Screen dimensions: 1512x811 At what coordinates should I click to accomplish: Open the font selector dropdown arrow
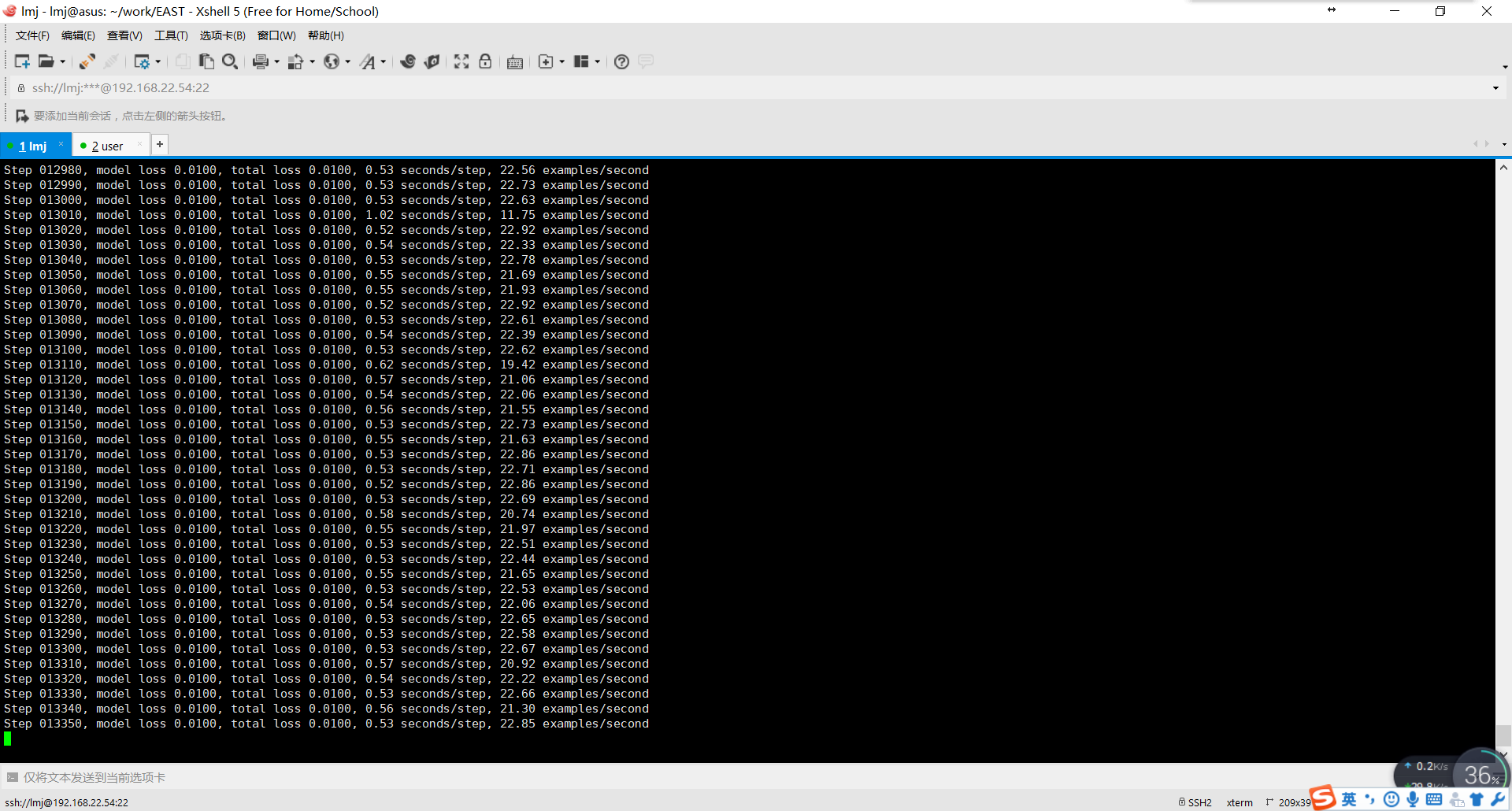(383, 61)
